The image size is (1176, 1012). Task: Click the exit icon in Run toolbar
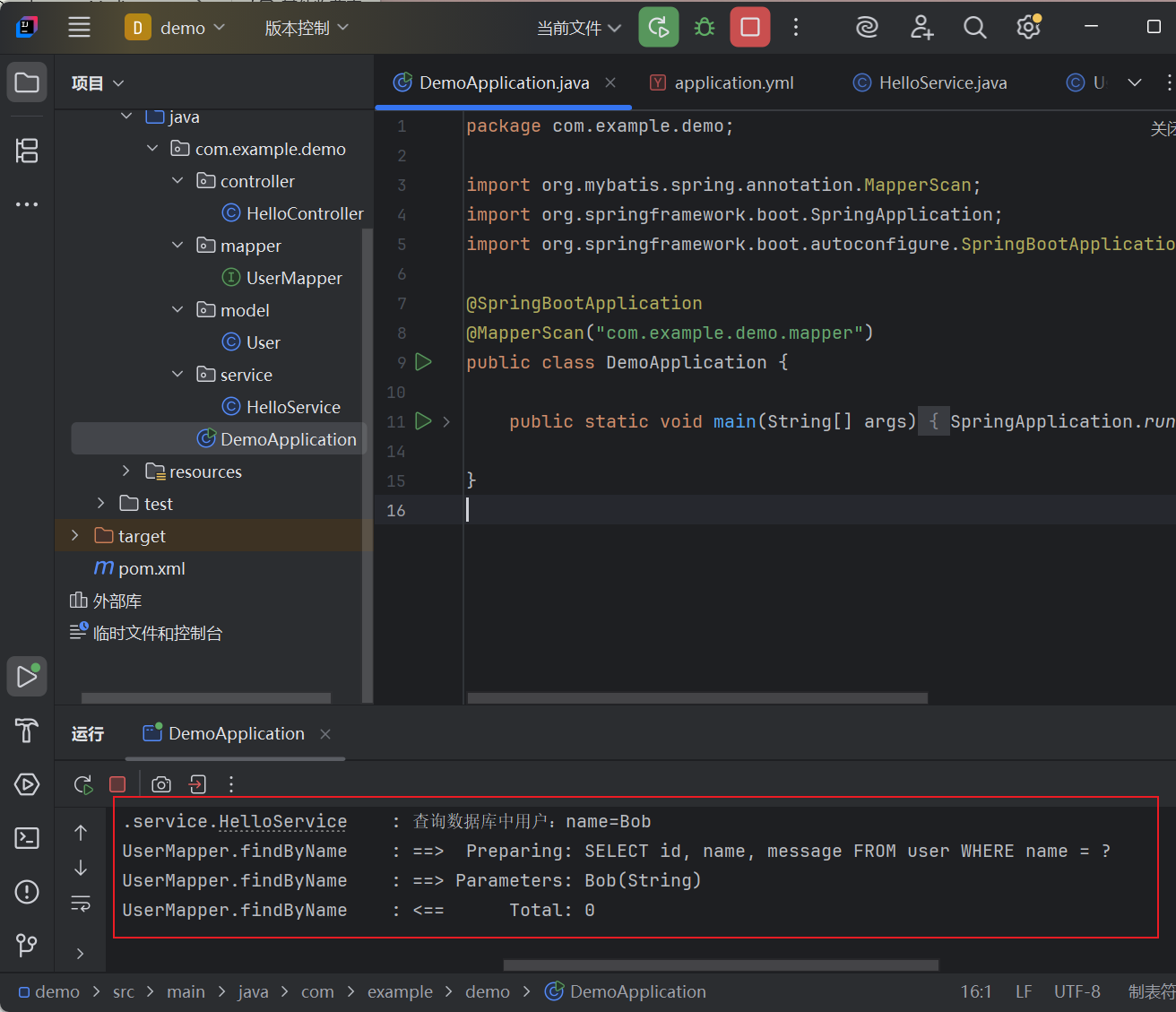coord(197,784)
